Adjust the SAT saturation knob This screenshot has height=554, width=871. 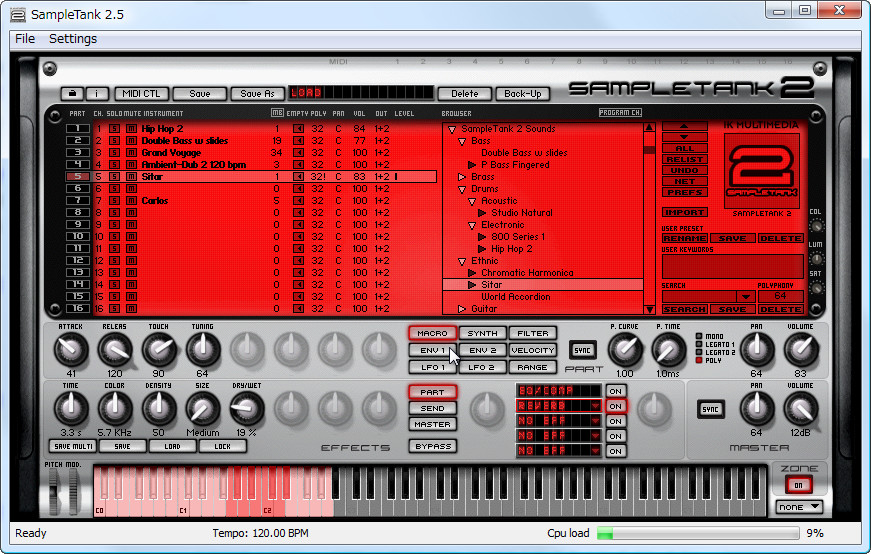tap(816, 288)
